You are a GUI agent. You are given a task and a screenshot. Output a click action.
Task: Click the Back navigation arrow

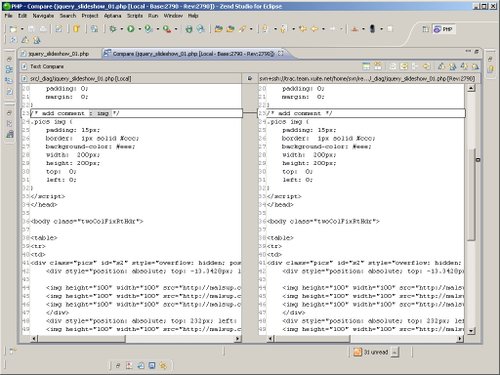pyautogui.click(x=314, y=29)
